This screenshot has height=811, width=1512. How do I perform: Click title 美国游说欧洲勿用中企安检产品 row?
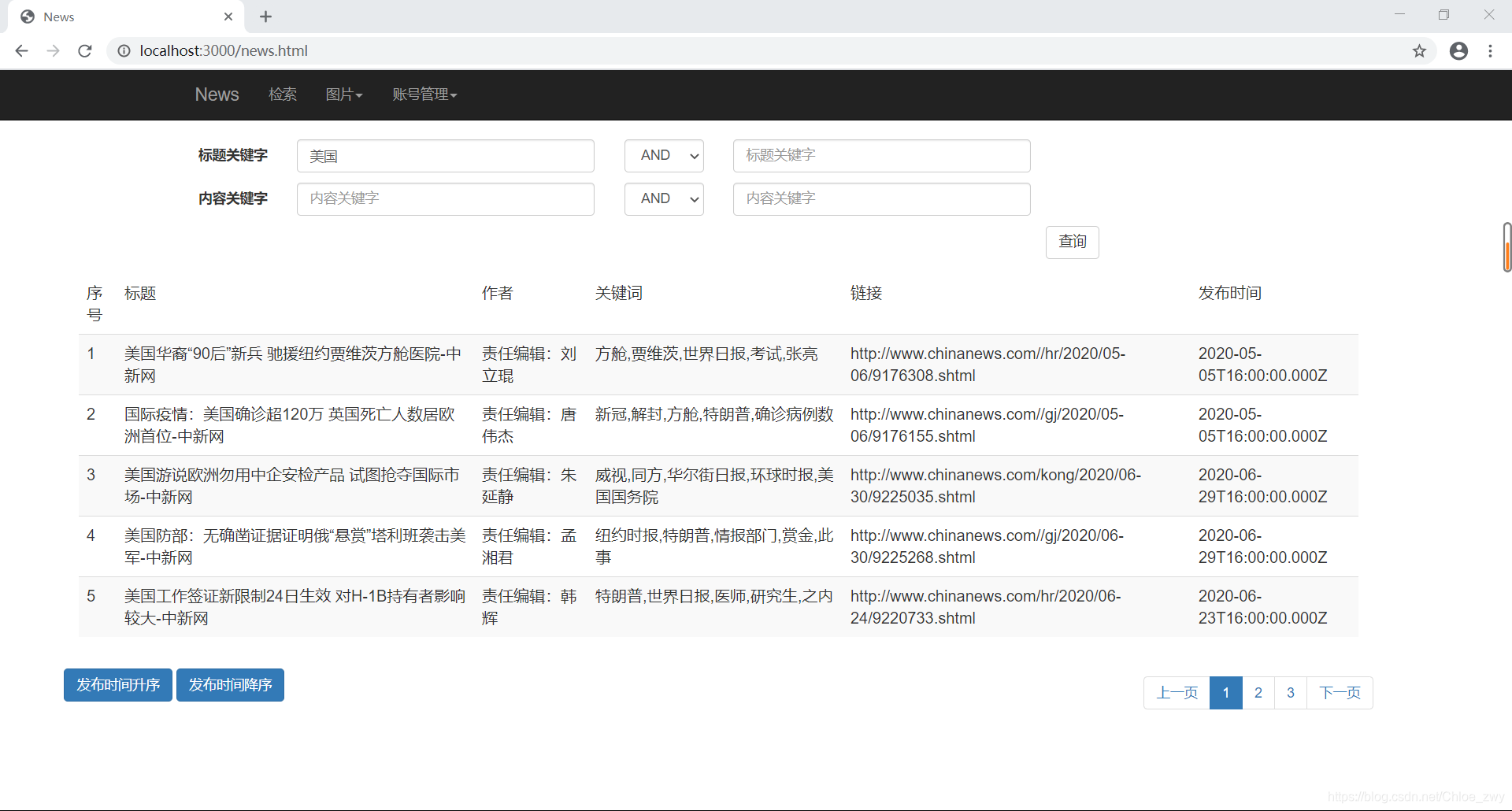pos(291,486)
